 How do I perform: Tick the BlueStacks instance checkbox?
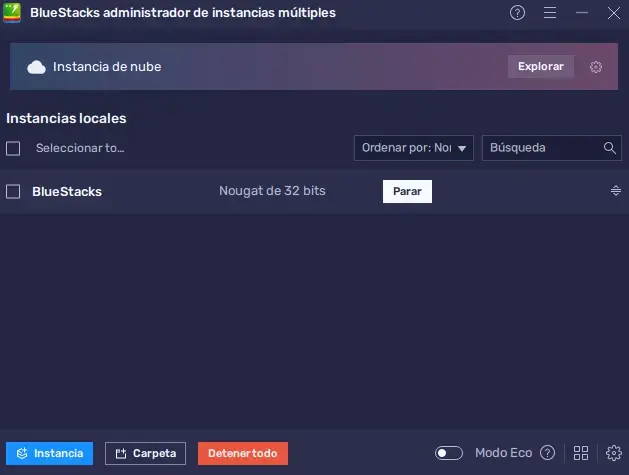click(13, 191)
